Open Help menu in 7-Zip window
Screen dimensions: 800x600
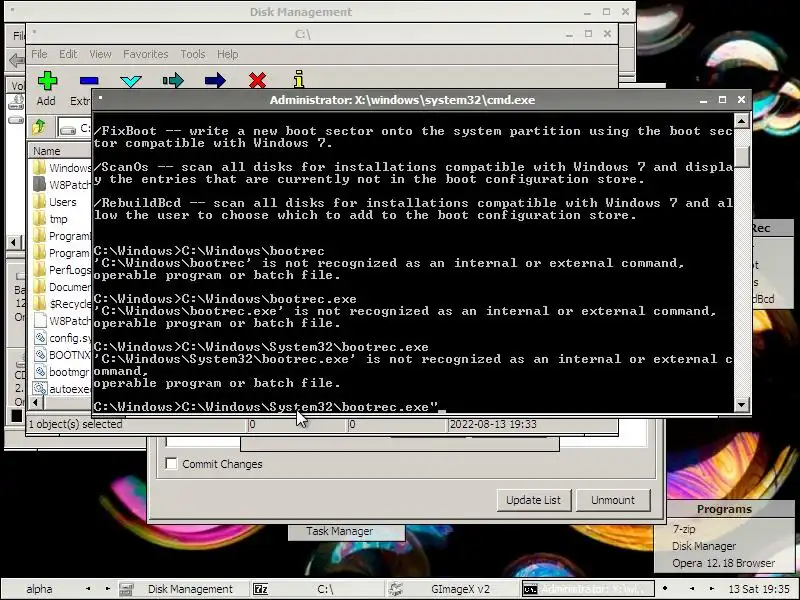[x=228, y=54]
